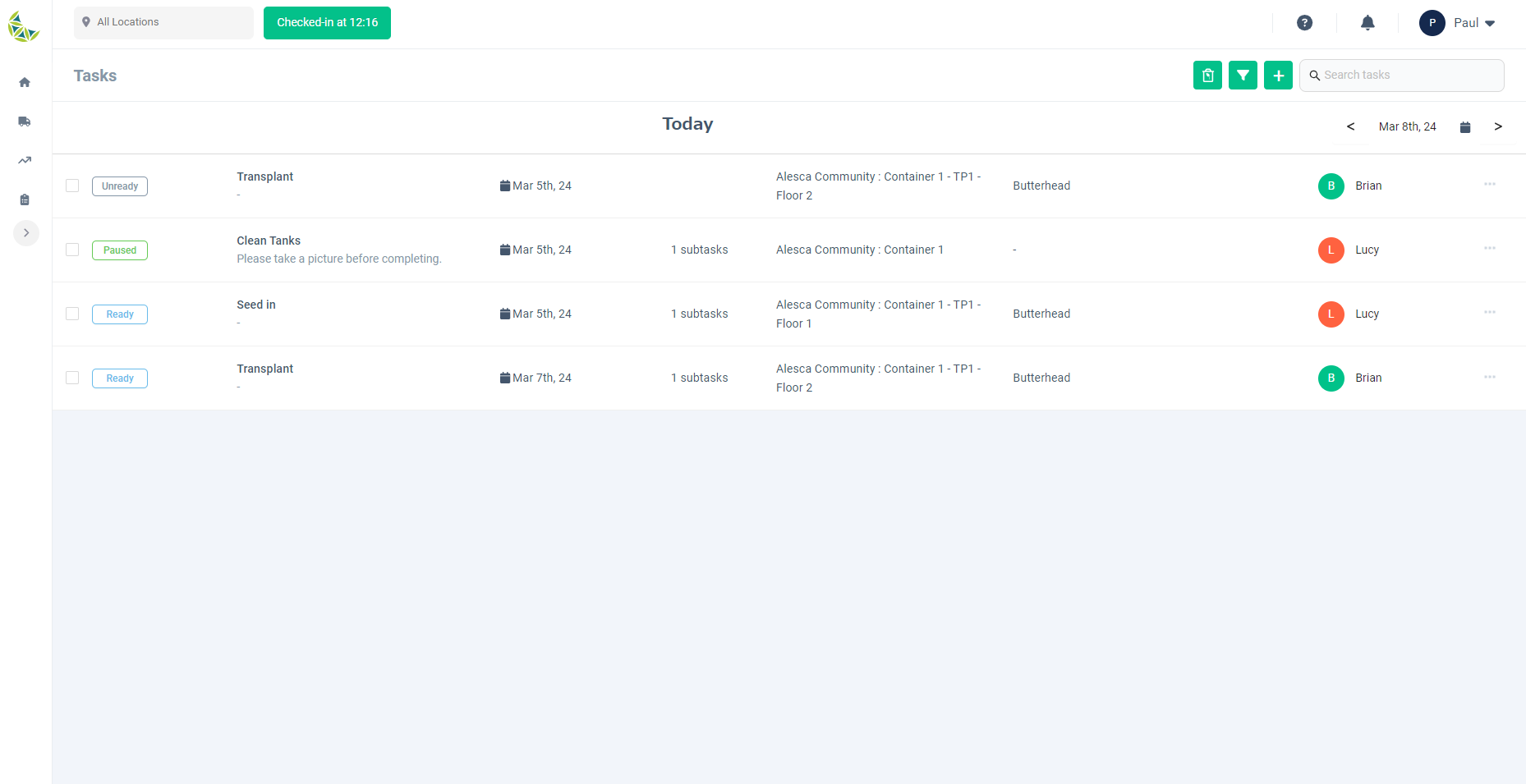This screenshot has height=784, width=1526.
Task: Select the Clean Tanks task checkbox
Action: [72, 250]
